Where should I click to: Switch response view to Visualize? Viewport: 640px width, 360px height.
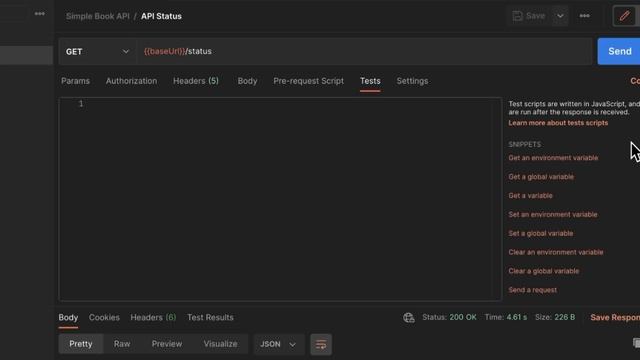pyautogui.click(x=220, y=344)
